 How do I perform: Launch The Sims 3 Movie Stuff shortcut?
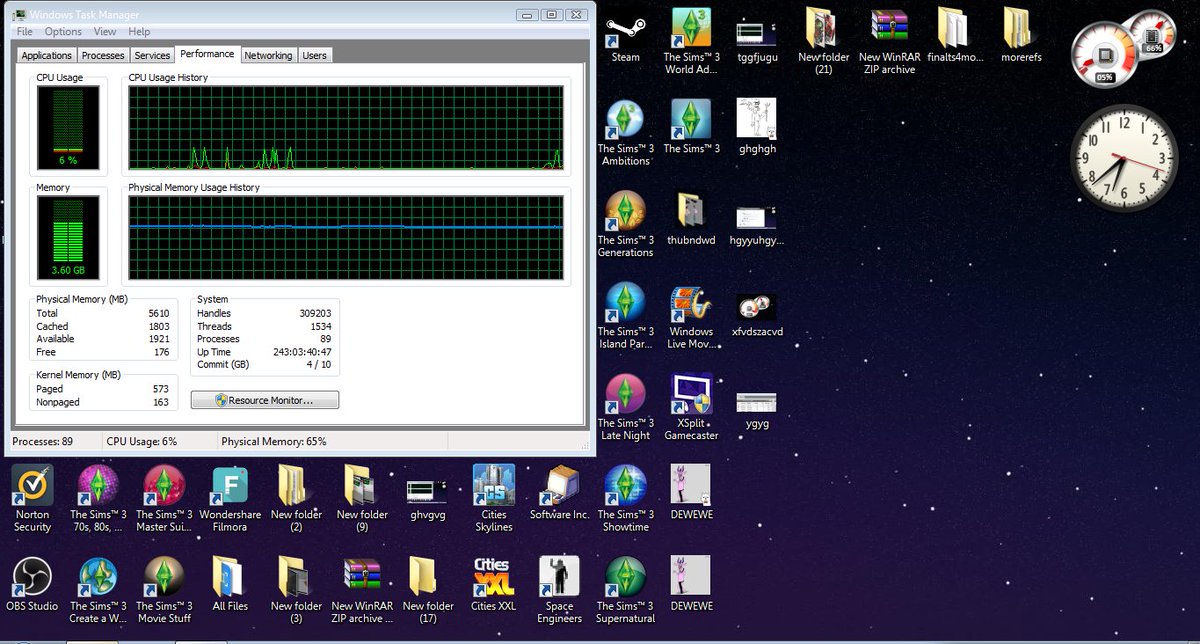(x=164, y=590)
